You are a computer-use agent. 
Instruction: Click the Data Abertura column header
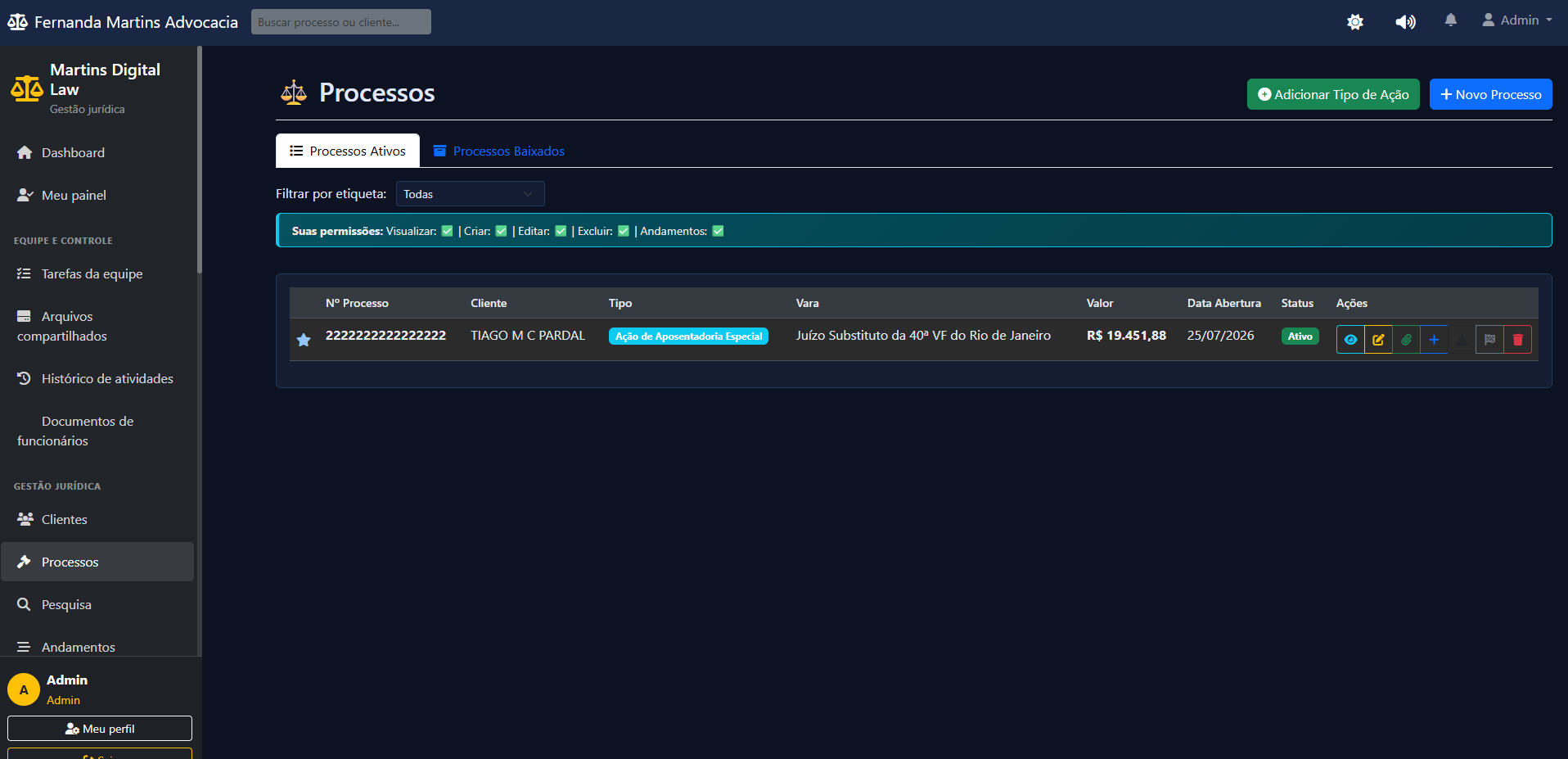point(1224,303)
